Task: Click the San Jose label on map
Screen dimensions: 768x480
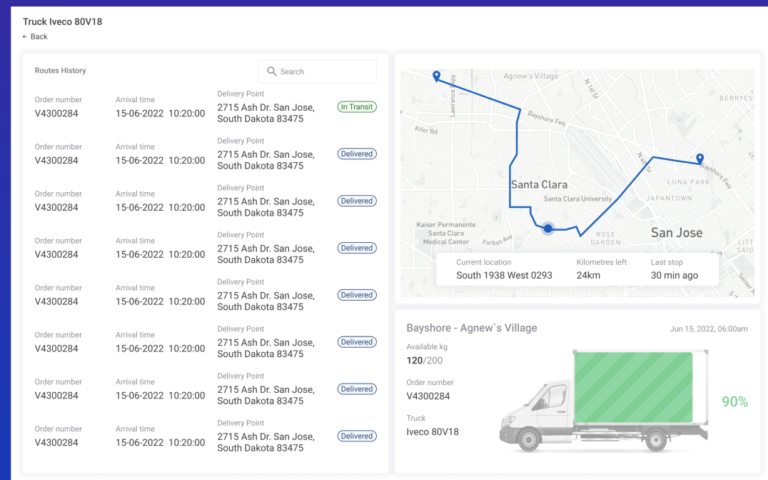Action: click(676, 233)
